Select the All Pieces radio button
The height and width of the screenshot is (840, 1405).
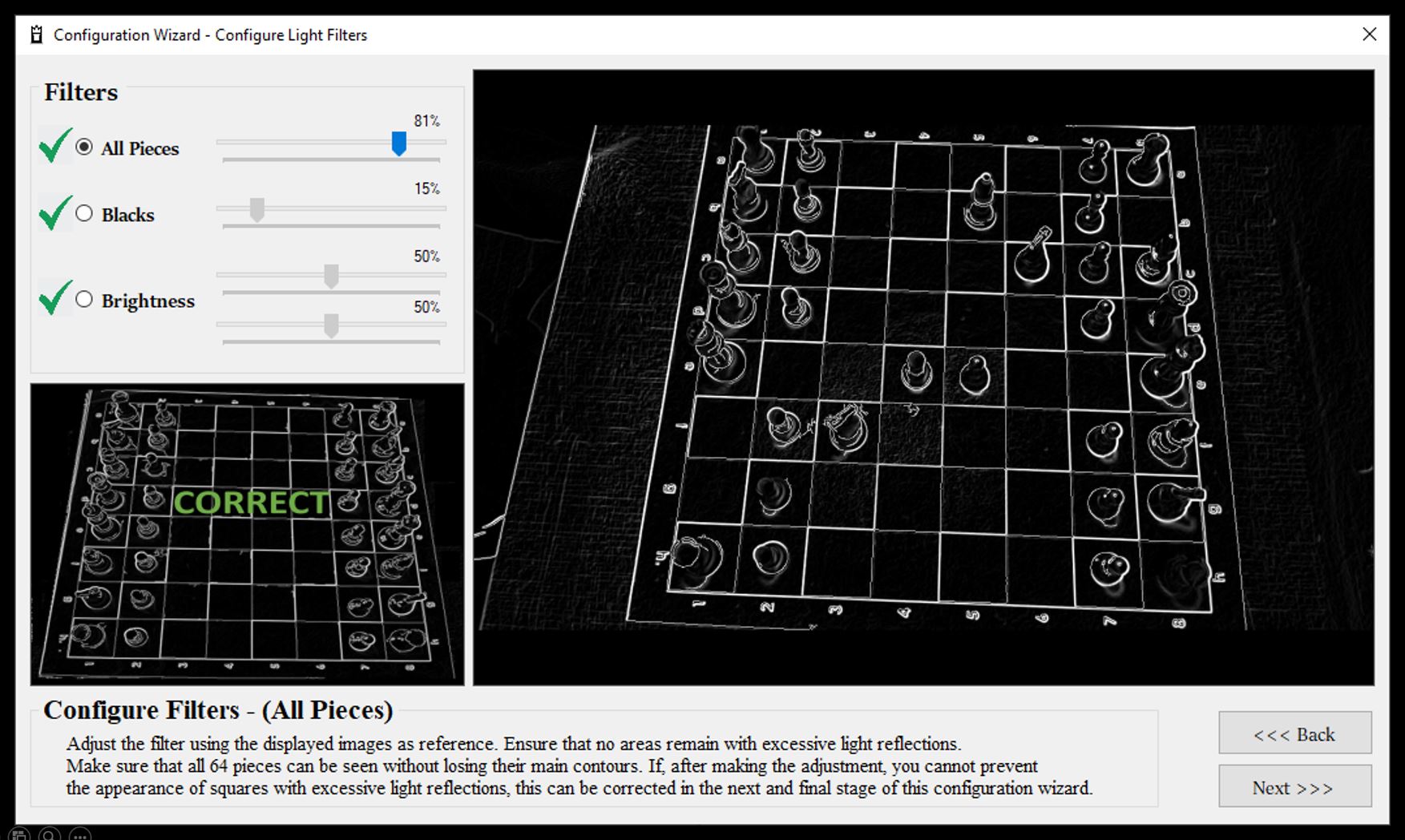pyautogui.click(x=84, y=147)
